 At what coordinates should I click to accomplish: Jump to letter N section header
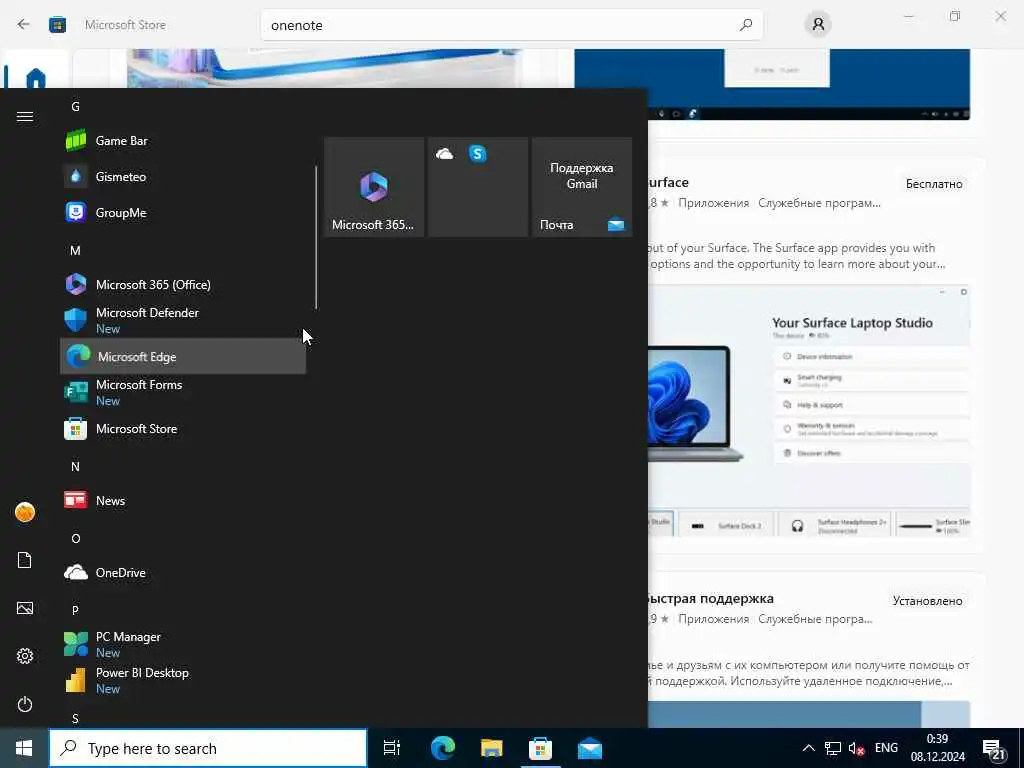[75, 466]
